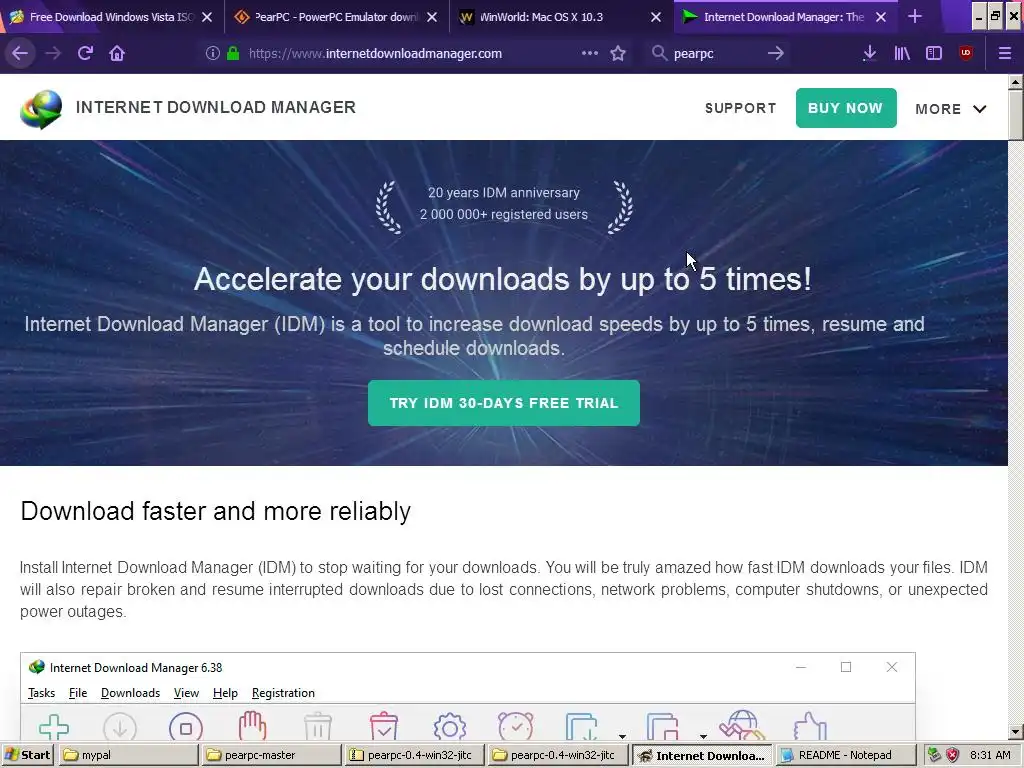
Task: Bookmark this page with the star icon
Action: 618,54
